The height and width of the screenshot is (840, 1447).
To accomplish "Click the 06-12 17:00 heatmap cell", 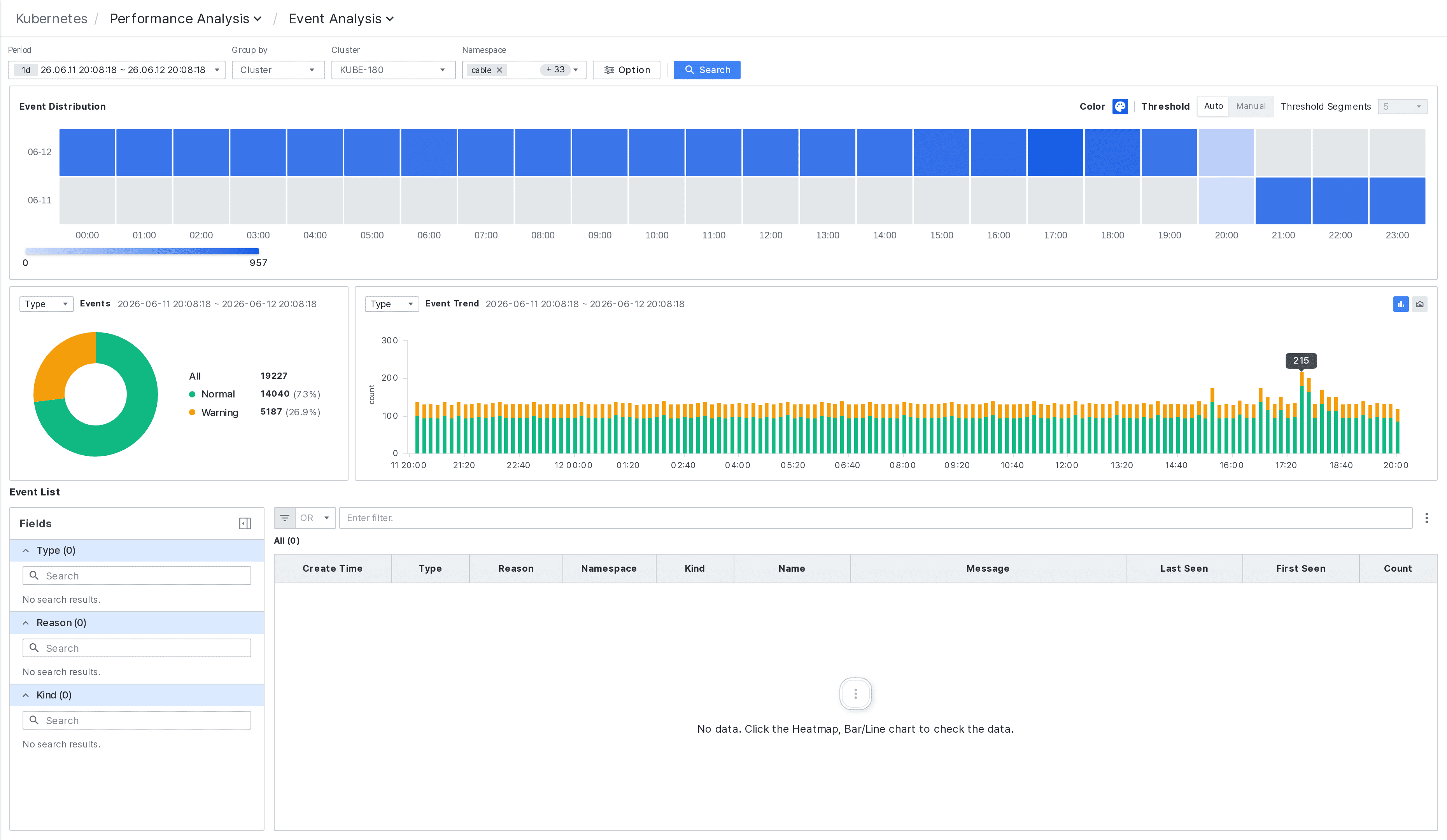I will [x=1055, y=152].
